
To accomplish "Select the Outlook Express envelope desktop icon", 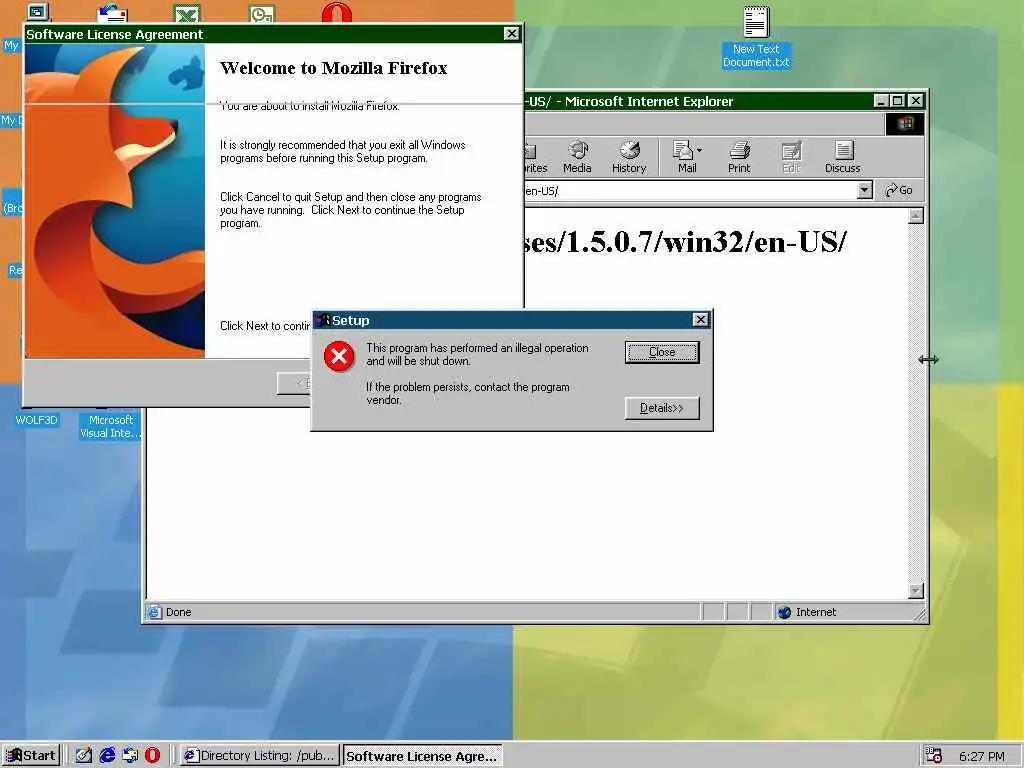I will [112, 13].
